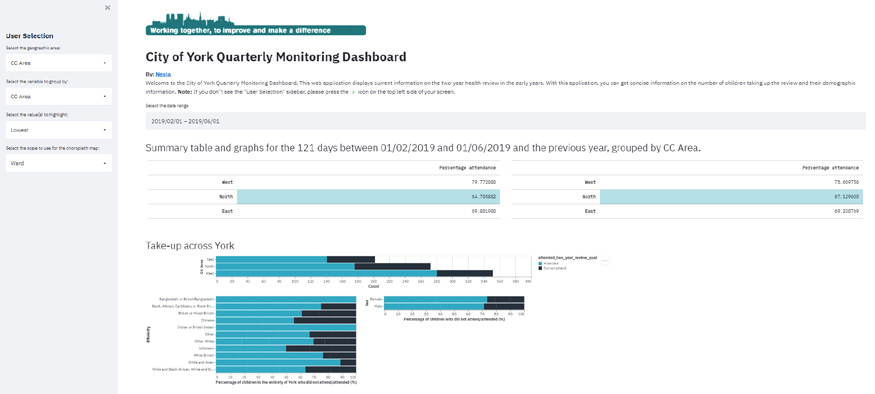This screenshot has width=875, height=394.
Task: Click the 'User Selection' sidebar heading
Action: pos(30,36)
